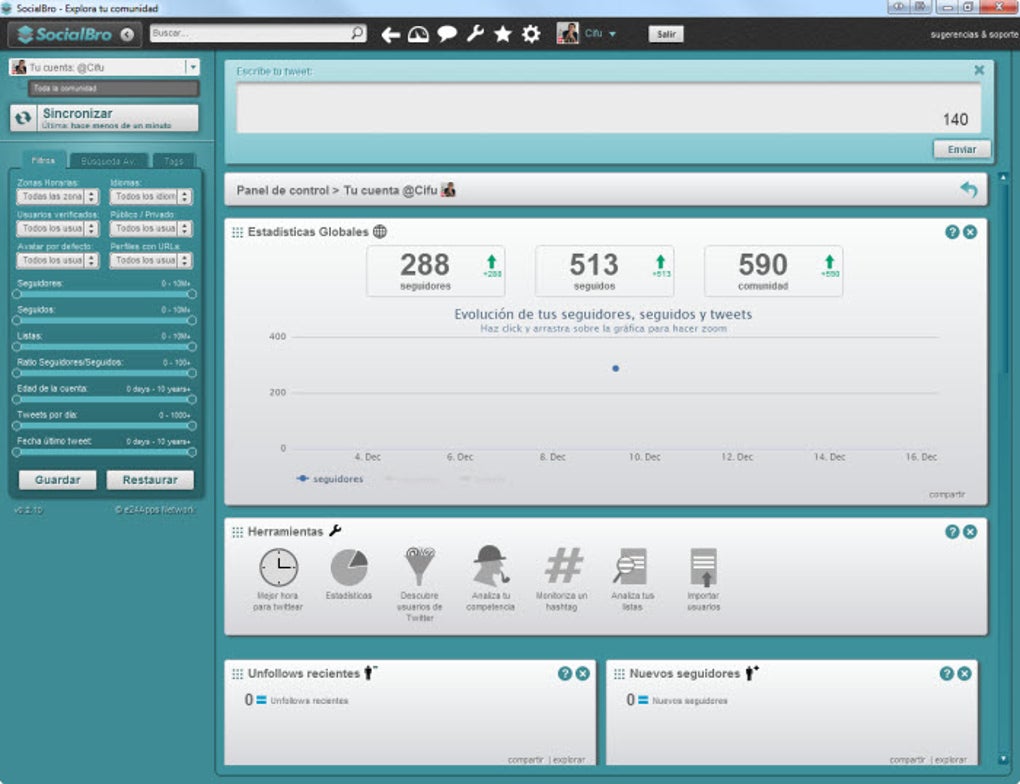Screen dimensions: 1020x784
Task: Click into the Escribe tu tweet text area
Action: point(608,109)
